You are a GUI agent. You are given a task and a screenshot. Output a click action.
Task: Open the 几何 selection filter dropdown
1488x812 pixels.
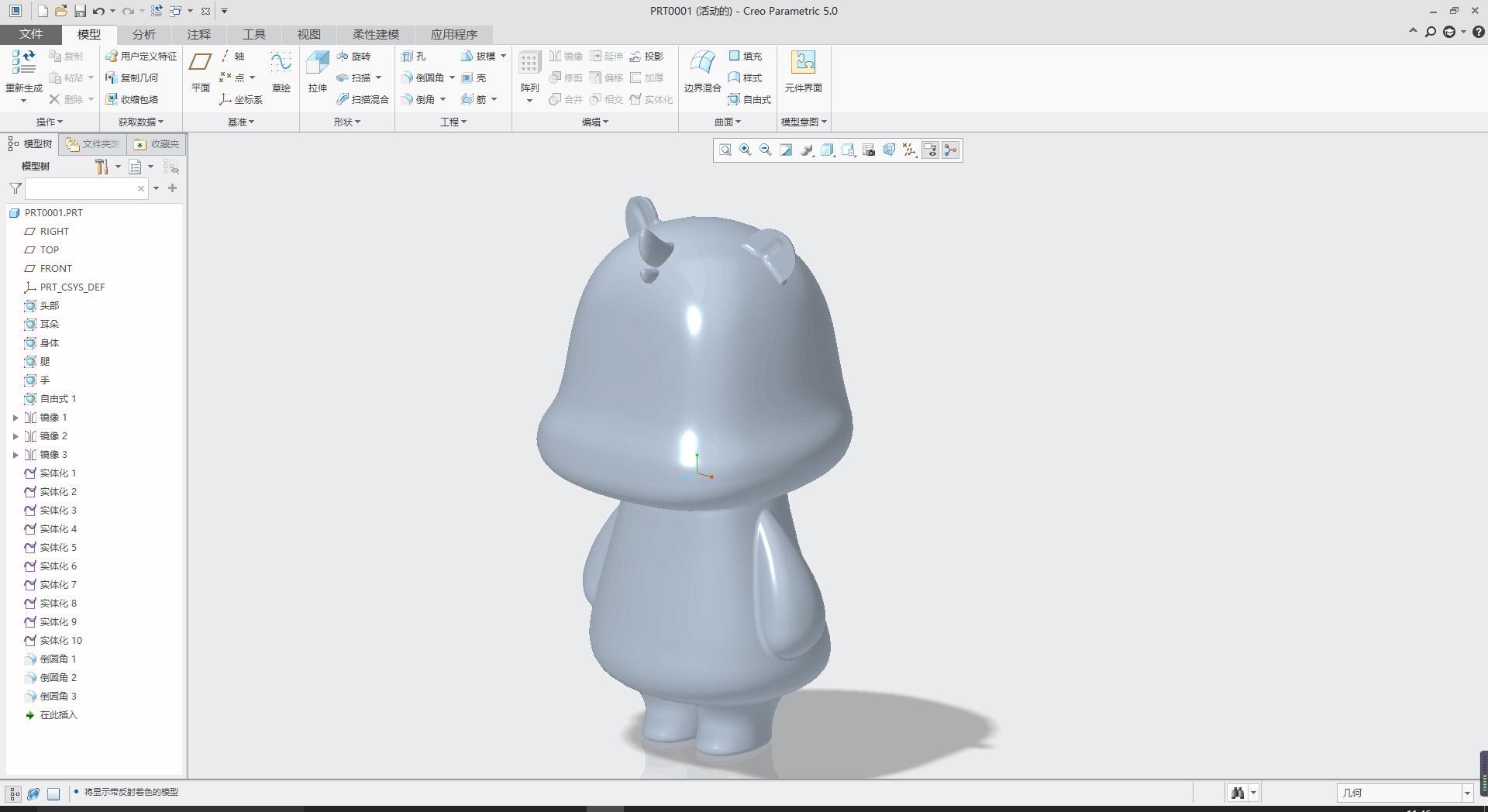point(1467,793)
